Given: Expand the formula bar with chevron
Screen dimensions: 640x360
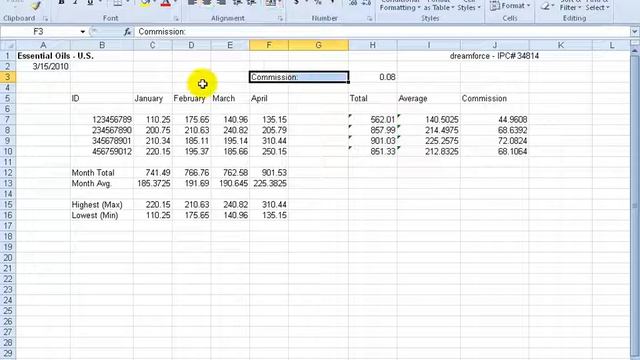Looking at the screenshot, I should coord(634,31).
